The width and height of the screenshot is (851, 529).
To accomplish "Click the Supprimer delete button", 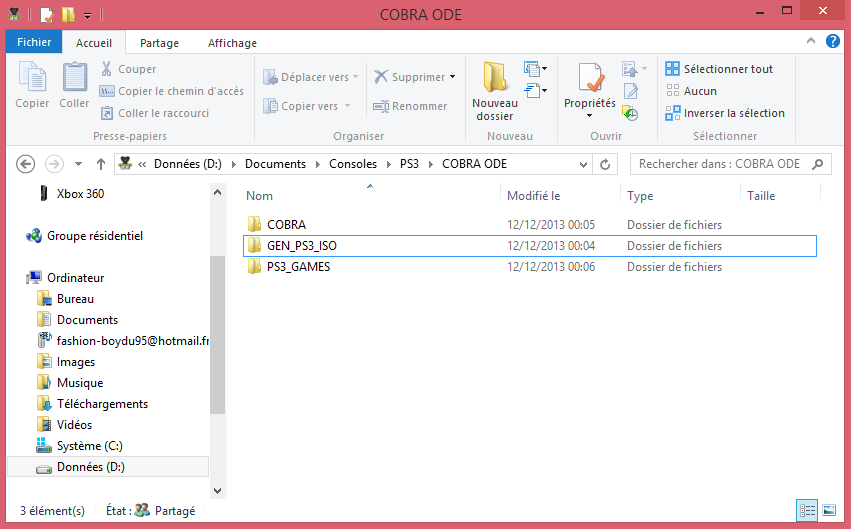I will [x=410, y=77].
